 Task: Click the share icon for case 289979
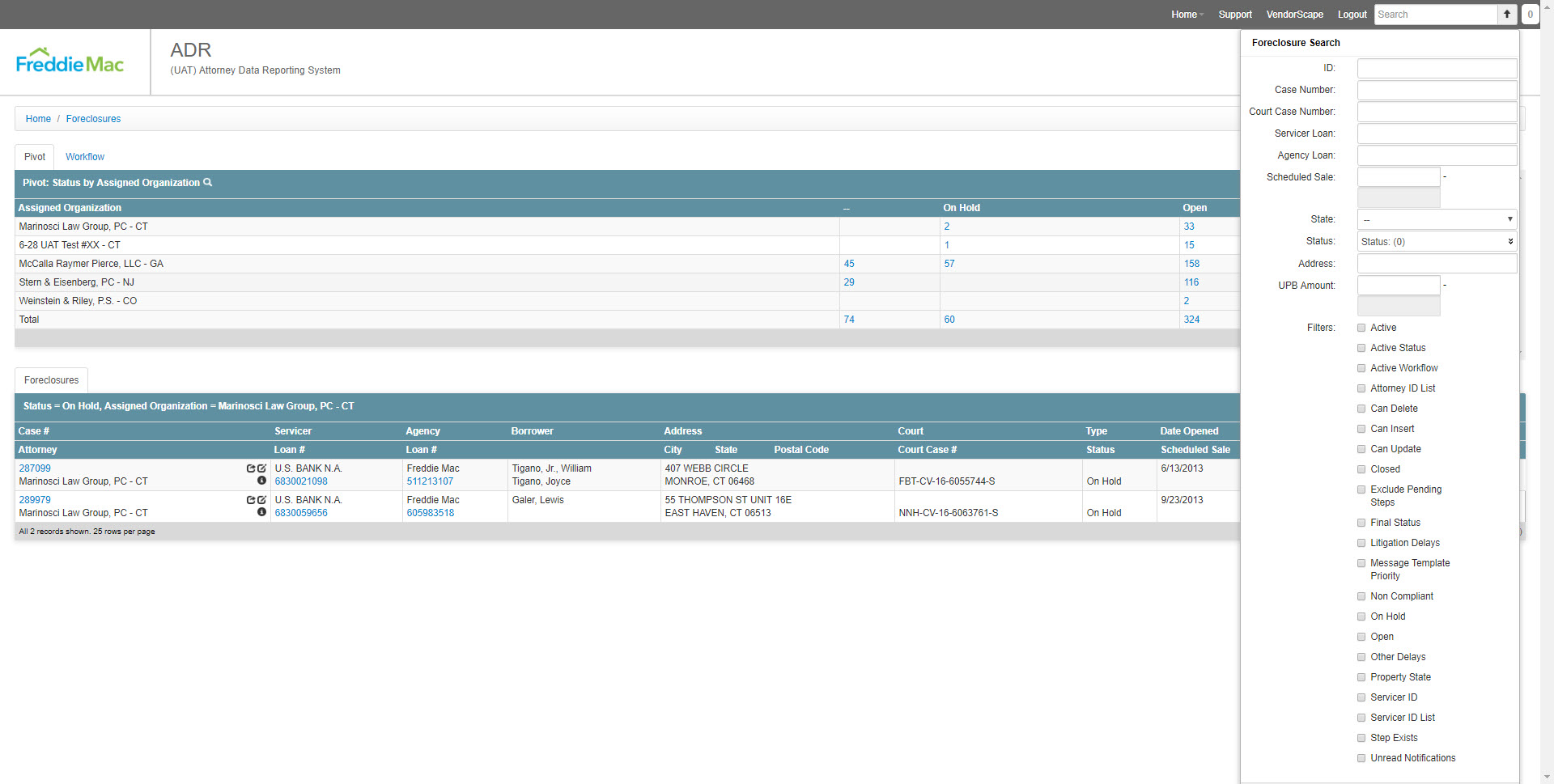click(251, 500)
